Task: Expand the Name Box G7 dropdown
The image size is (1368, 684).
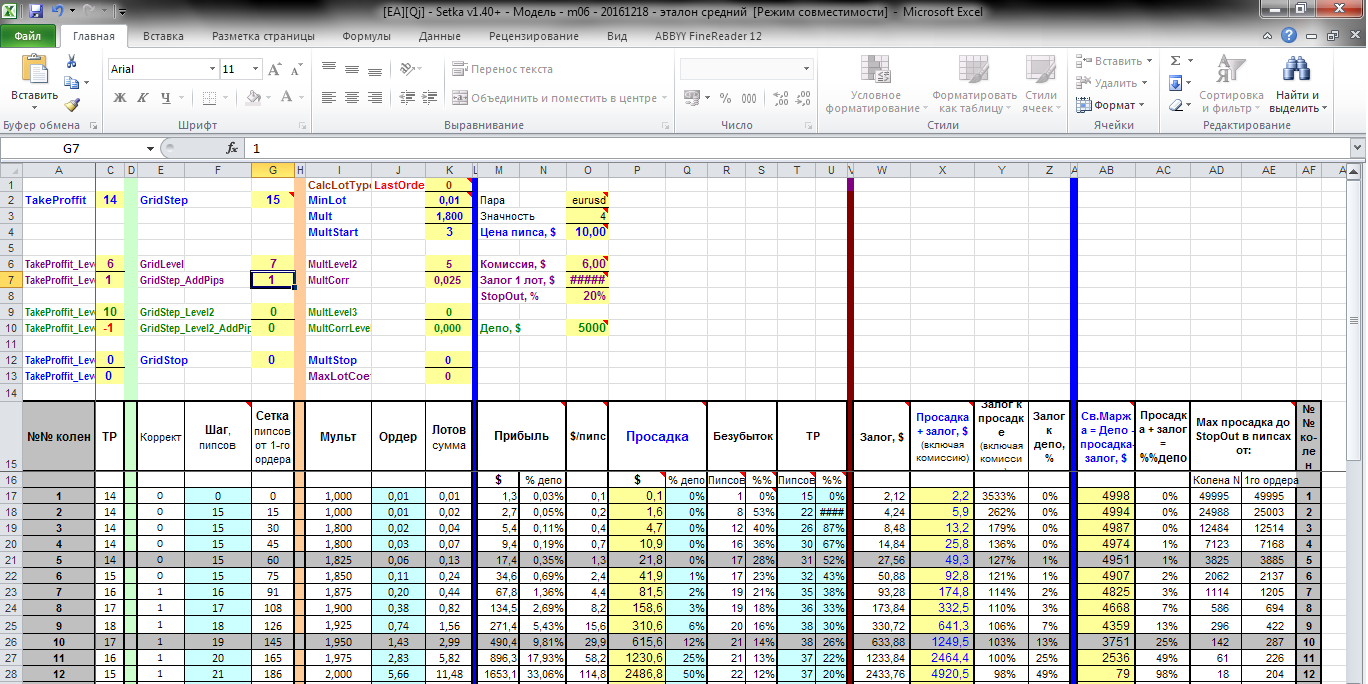Action: (150, 148)
